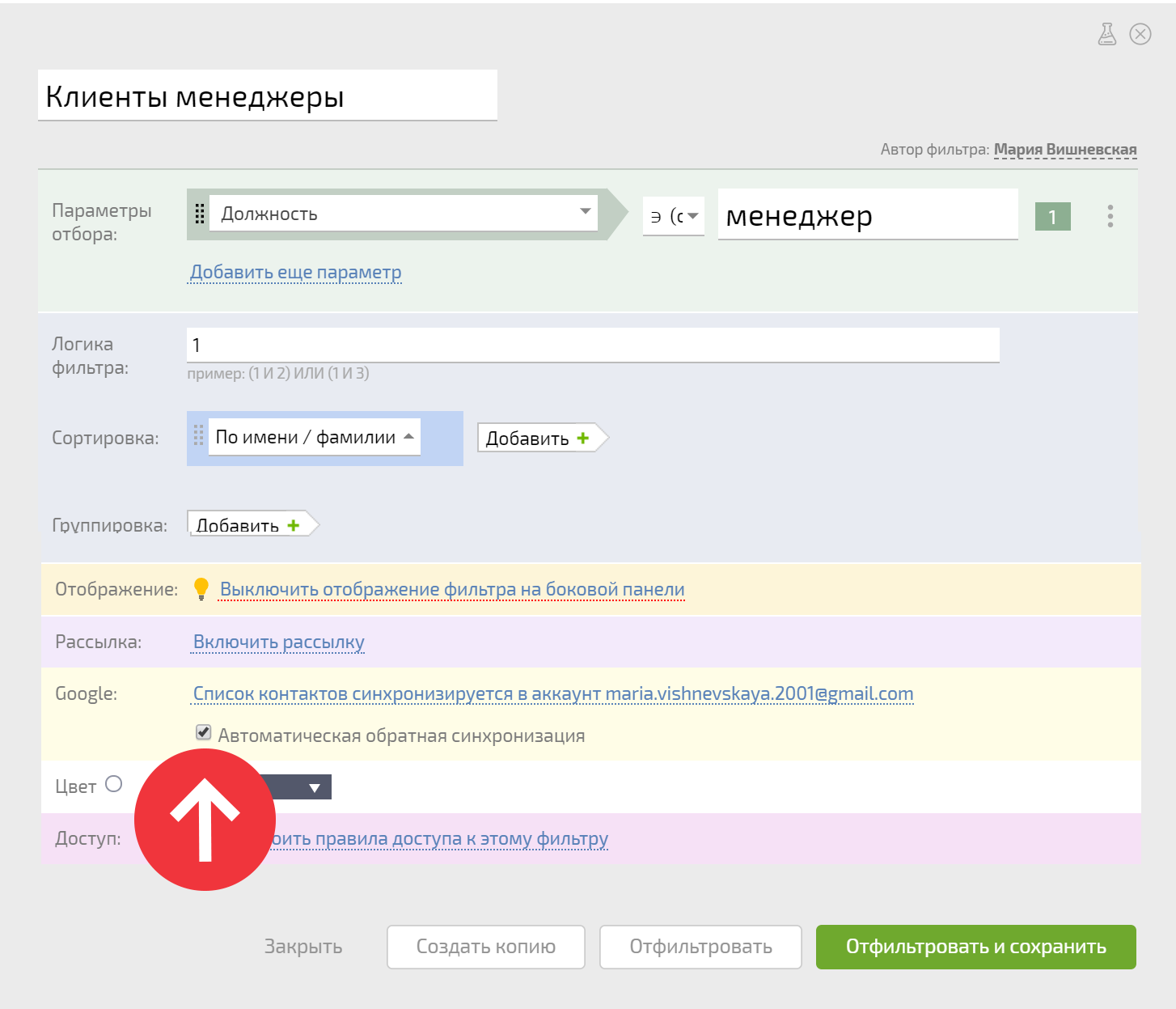
Task: Close the filter dialog with X icon
Action: pyautogui.click(x=1140, y=34)
